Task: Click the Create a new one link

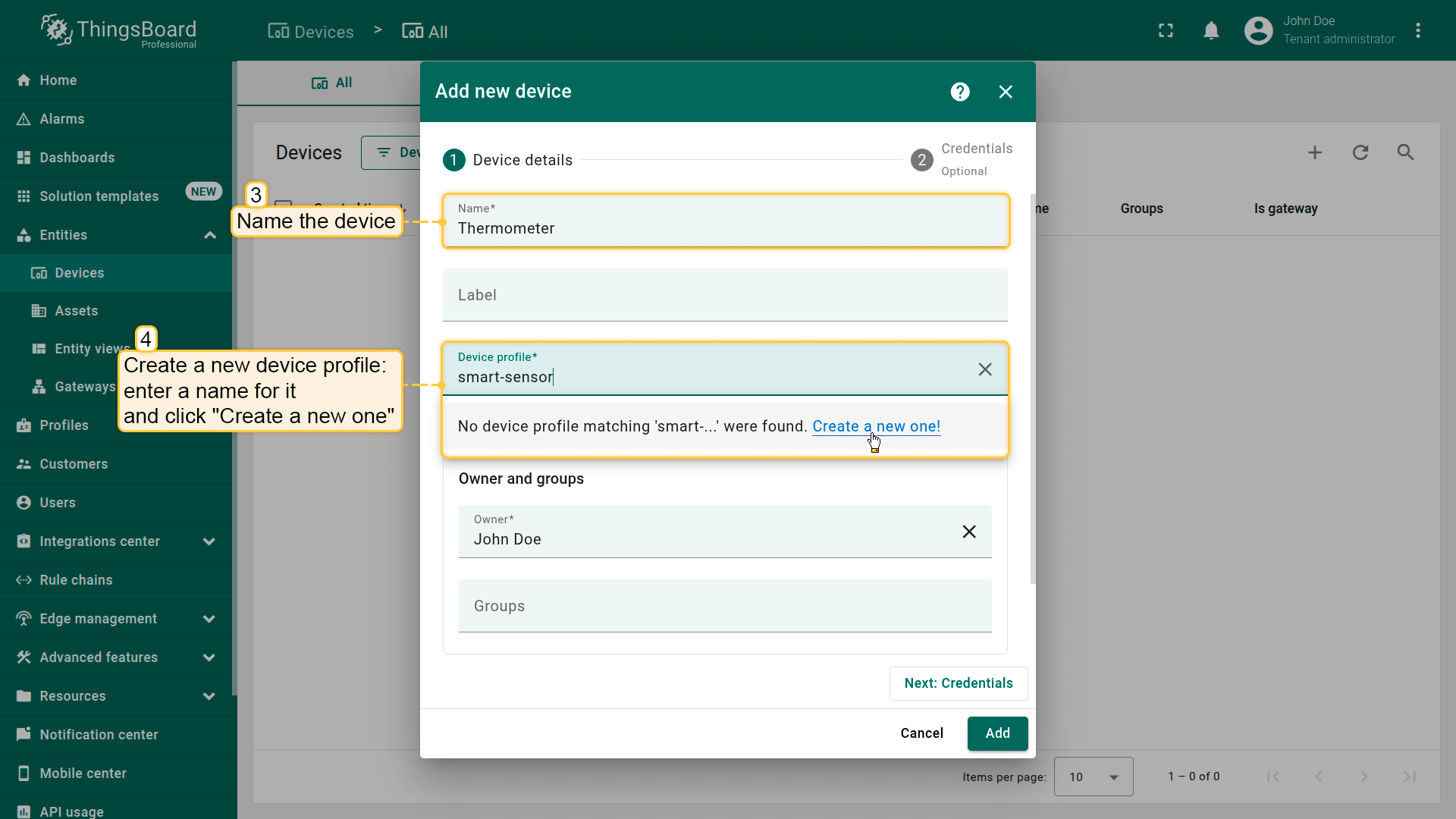Action: click(x=876, y=426)
